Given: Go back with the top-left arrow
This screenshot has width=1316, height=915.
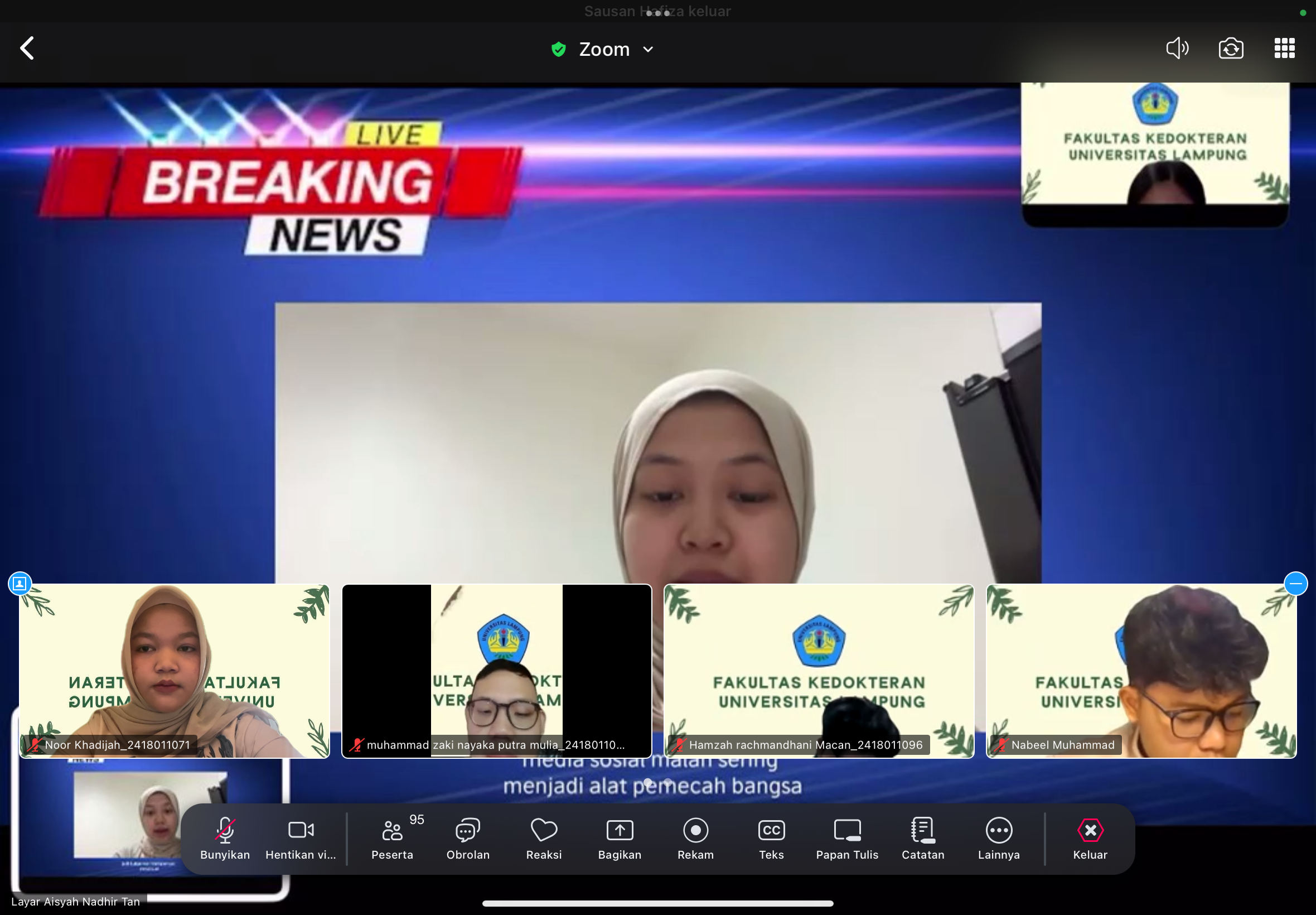Looking at the screenshot, I should tap(27, 48).
